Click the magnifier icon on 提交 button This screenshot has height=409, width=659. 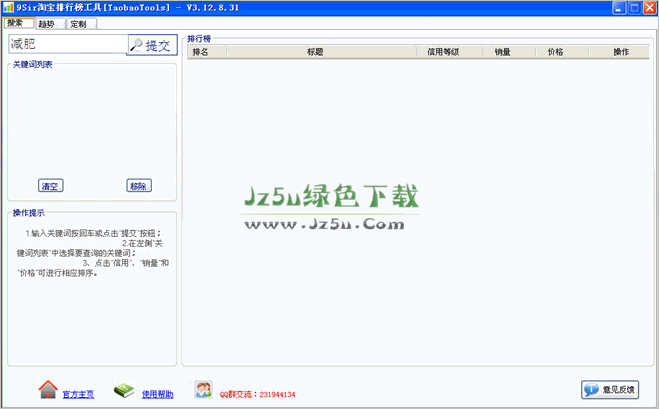click(x=136, y=45)
